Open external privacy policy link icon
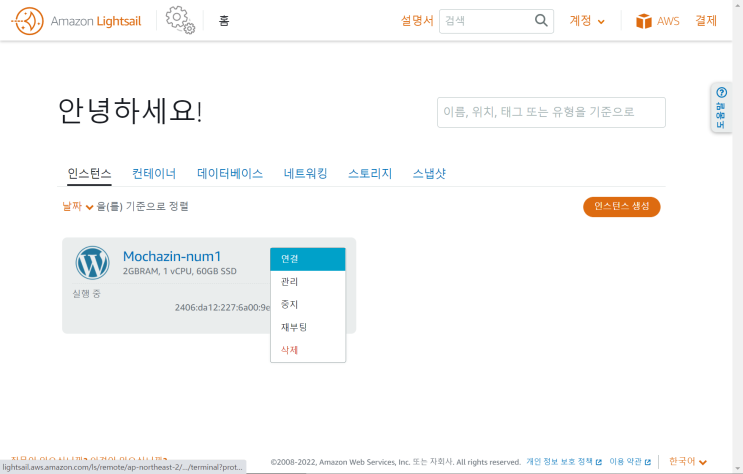The image size is (743, 474). (598, 462)
